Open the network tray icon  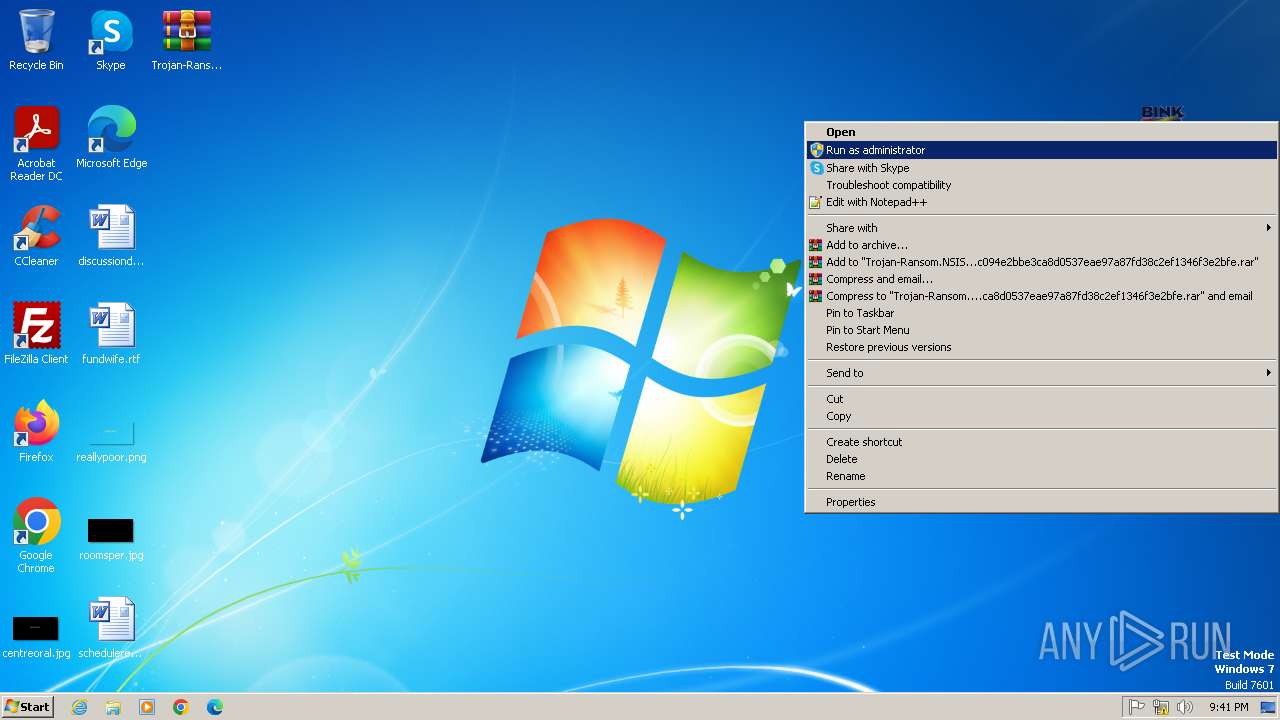click(1161, 707)
